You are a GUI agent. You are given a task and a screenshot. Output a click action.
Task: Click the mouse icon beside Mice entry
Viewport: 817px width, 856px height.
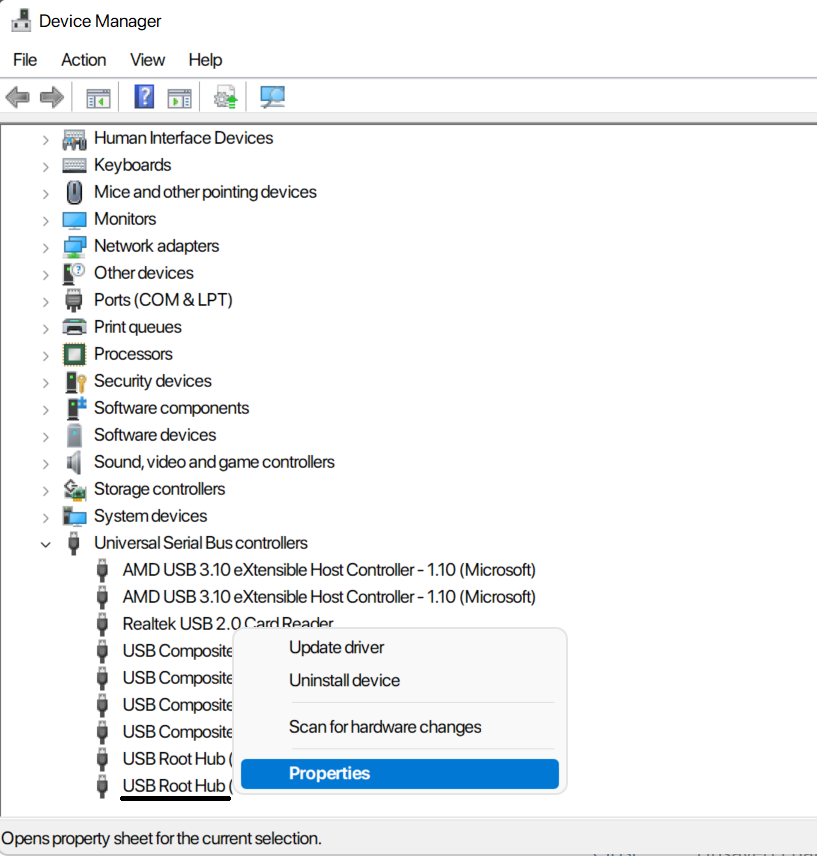coord(74,192)
